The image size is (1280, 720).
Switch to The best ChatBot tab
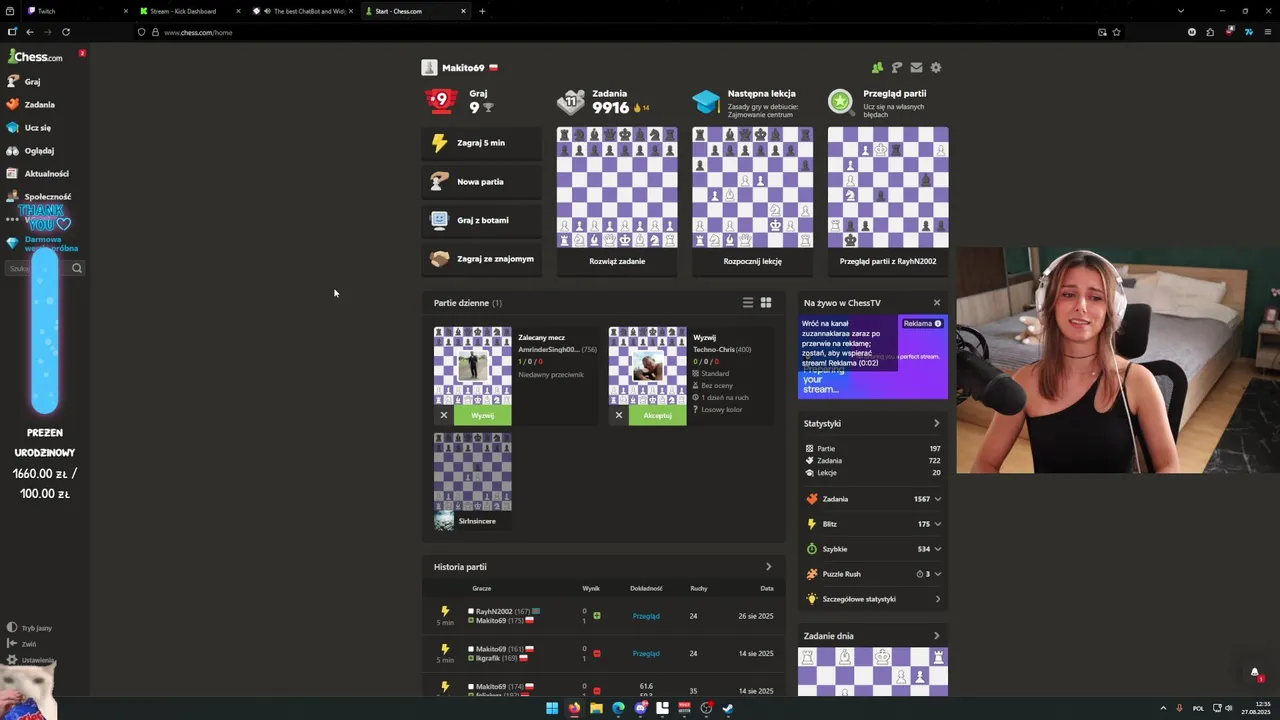point(303,11)
